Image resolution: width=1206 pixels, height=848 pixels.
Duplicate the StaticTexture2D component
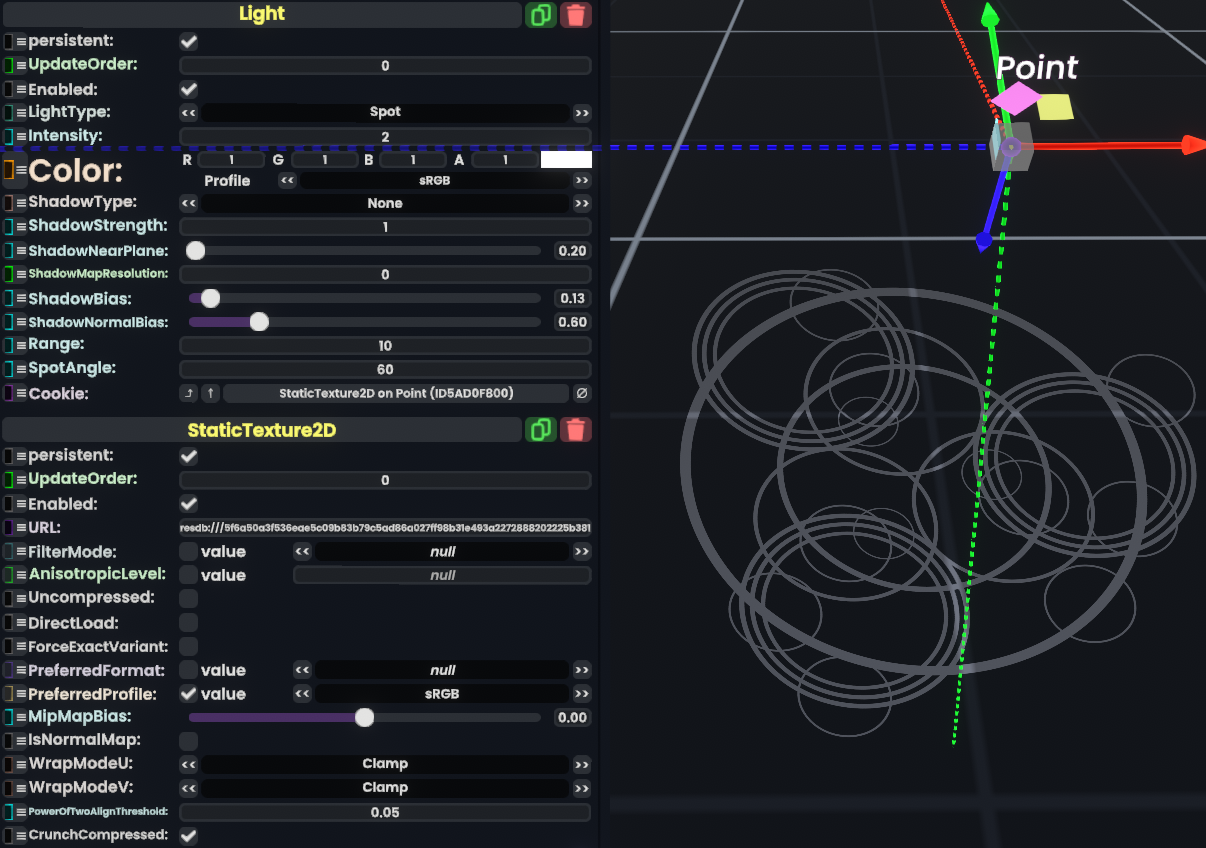click(541, 430)
